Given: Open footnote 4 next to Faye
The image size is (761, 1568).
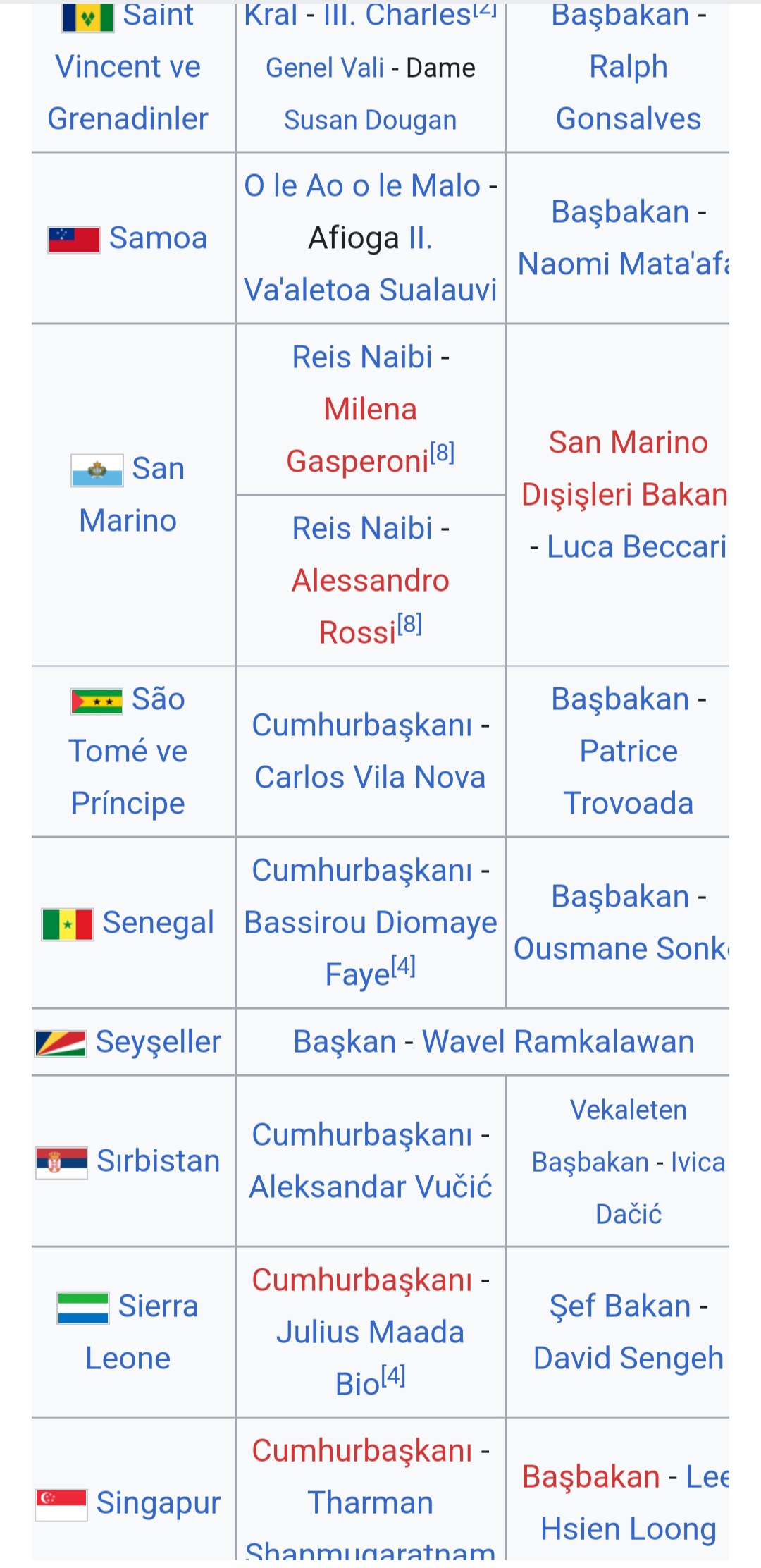Looking at the screenshot, I should click(x=404, y=966).
